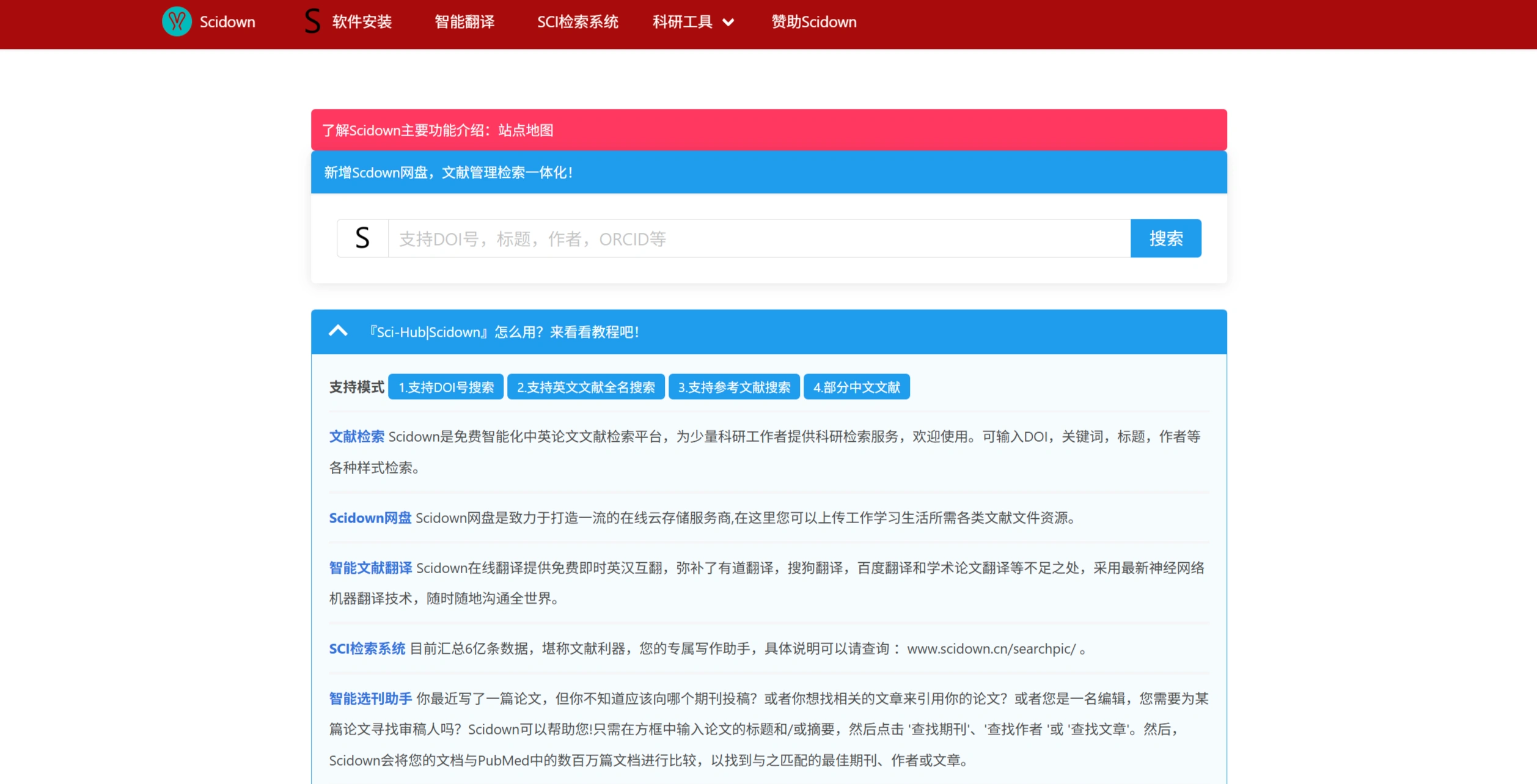Open the 软件安装 menu item
The height and width of the screenshot is (784, 1537).
(362, 22)
